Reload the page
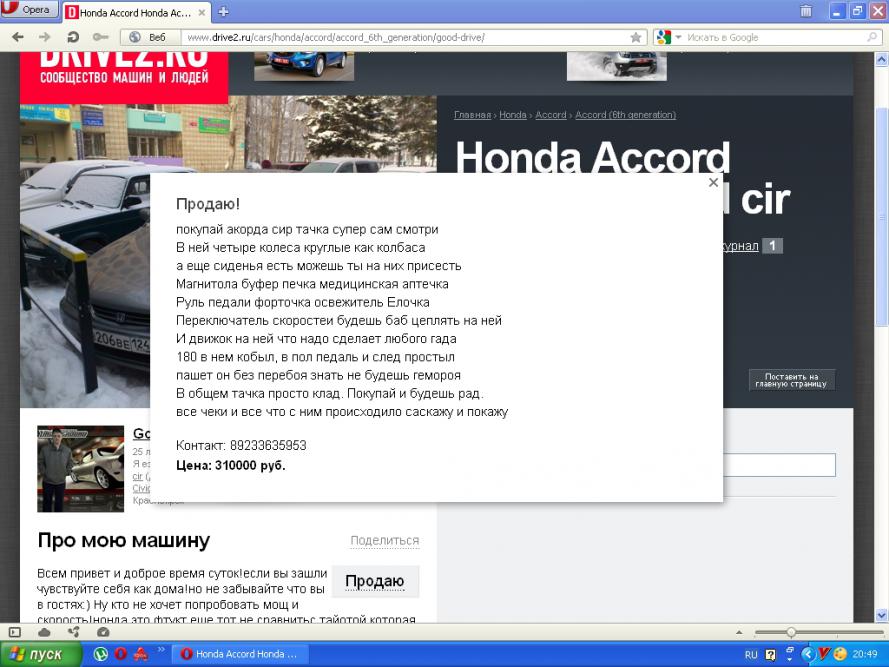The height and width of the screenshot is (667, 889). point(73,37)
